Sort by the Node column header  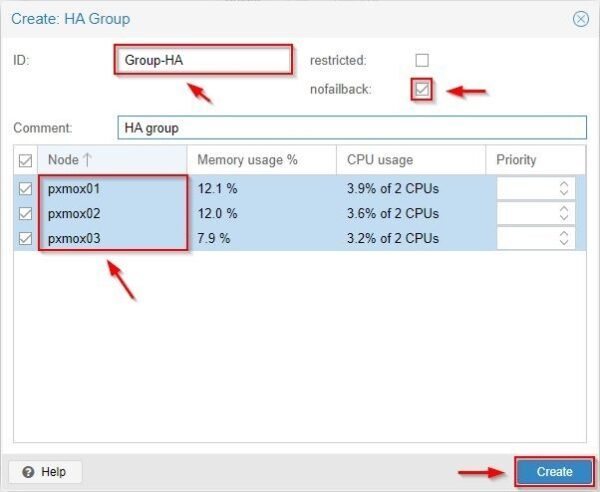[x=110, y=160]
